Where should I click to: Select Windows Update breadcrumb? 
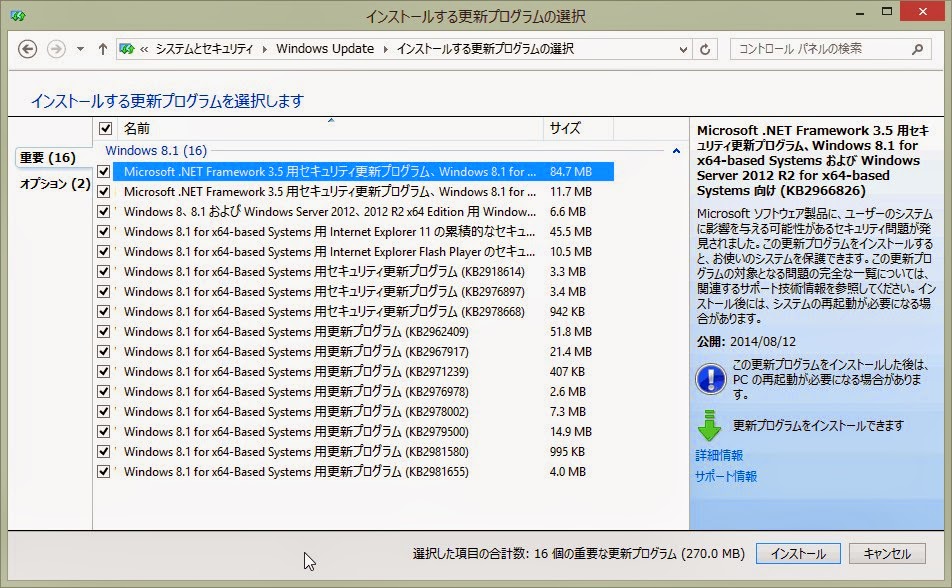[x=325, y=49]
